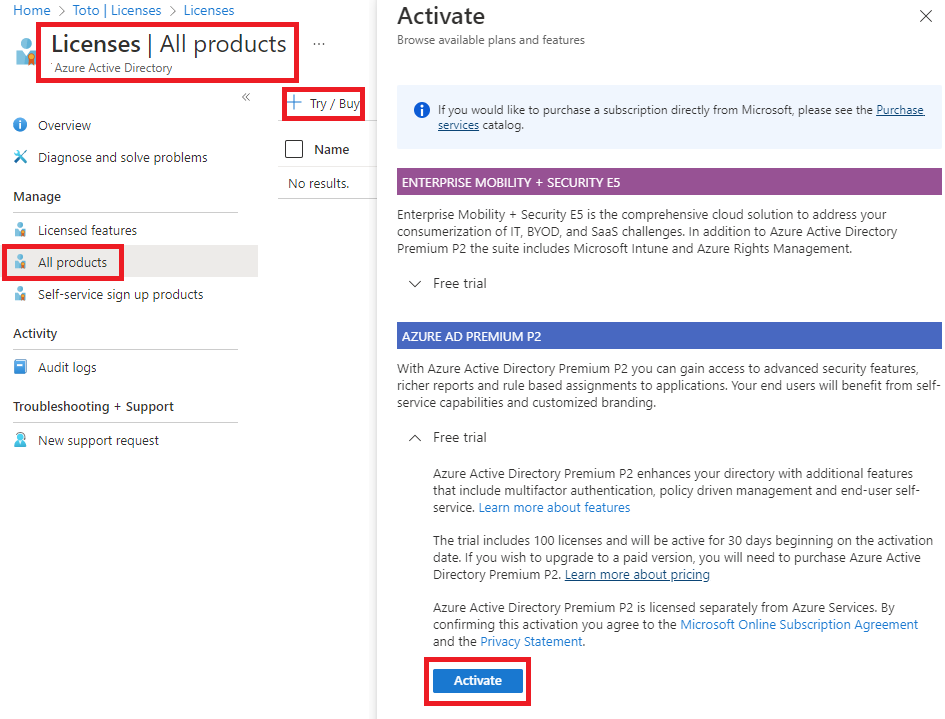Click the Licenses | All products title

pyautogui.click(x=169, y=44)
